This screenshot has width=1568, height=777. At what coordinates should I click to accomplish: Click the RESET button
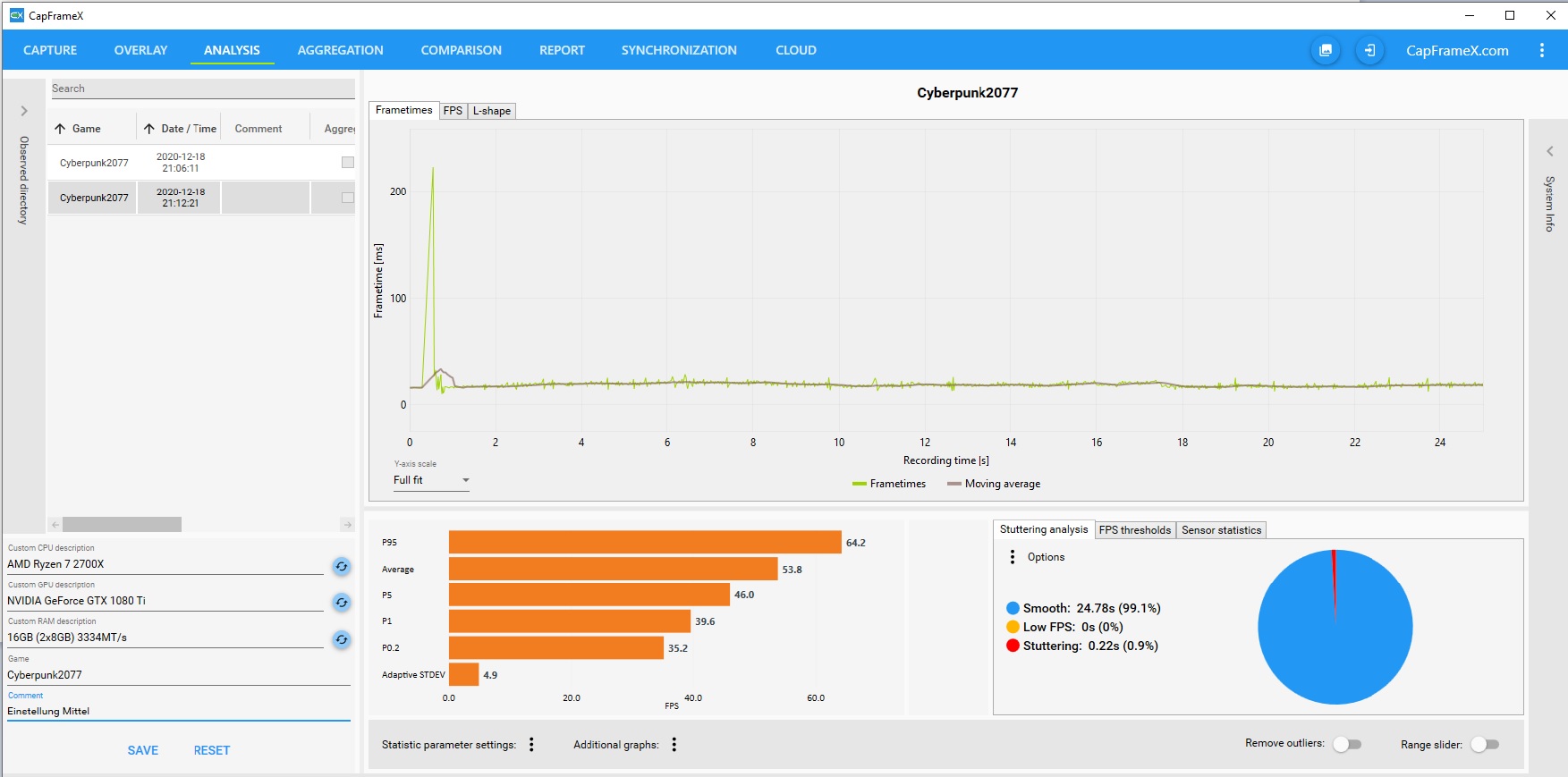tap(212, 750)
